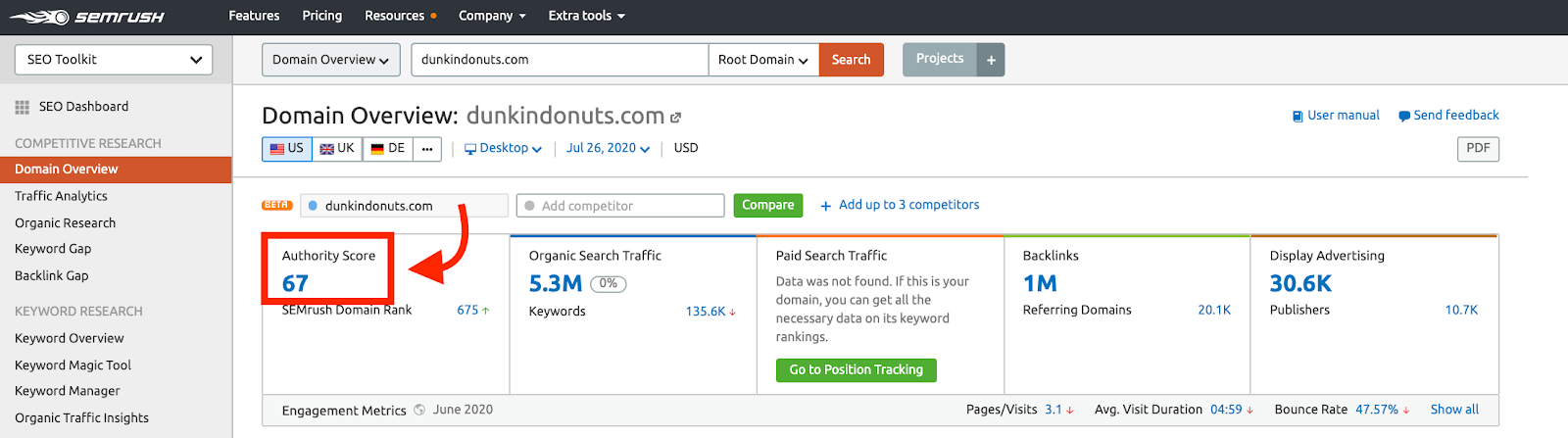Open the Pricing menu item
The width and height of the screenshot is (1568, 438).
[x=322, y=16]
